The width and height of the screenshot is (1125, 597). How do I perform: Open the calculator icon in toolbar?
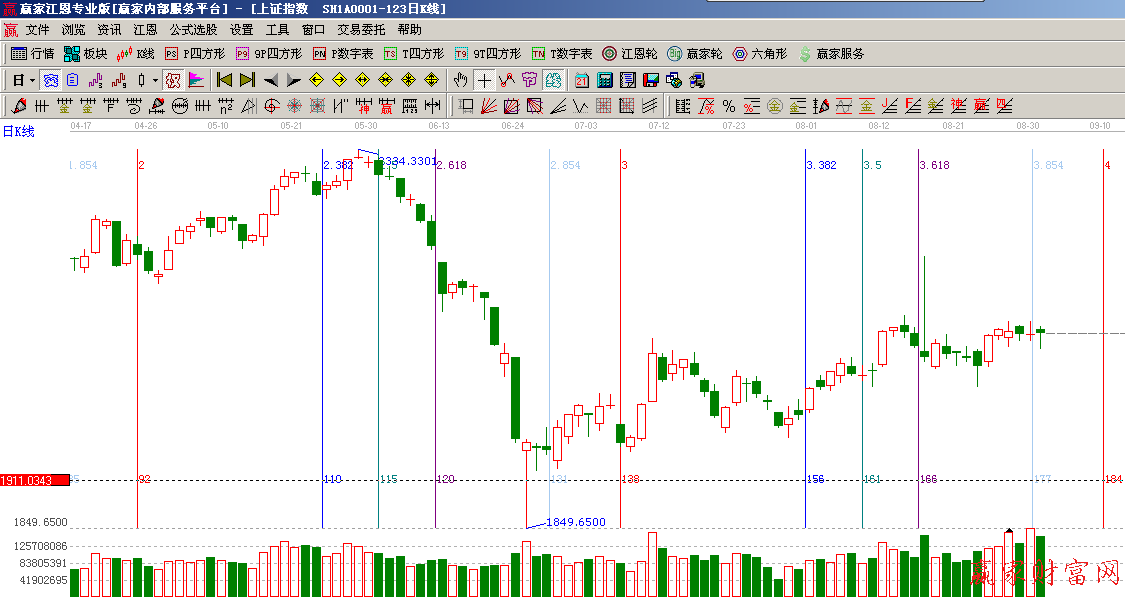point(605,80)
